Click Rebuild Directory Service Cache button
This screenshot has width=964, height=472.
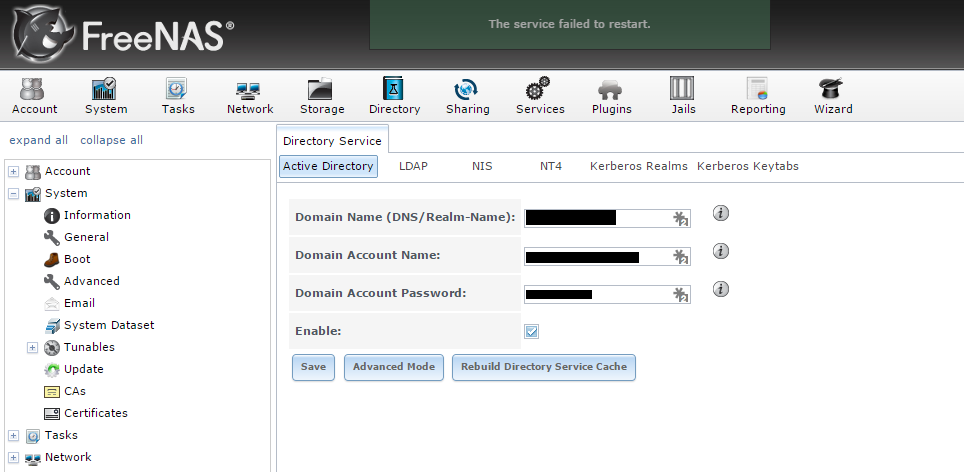543,367
